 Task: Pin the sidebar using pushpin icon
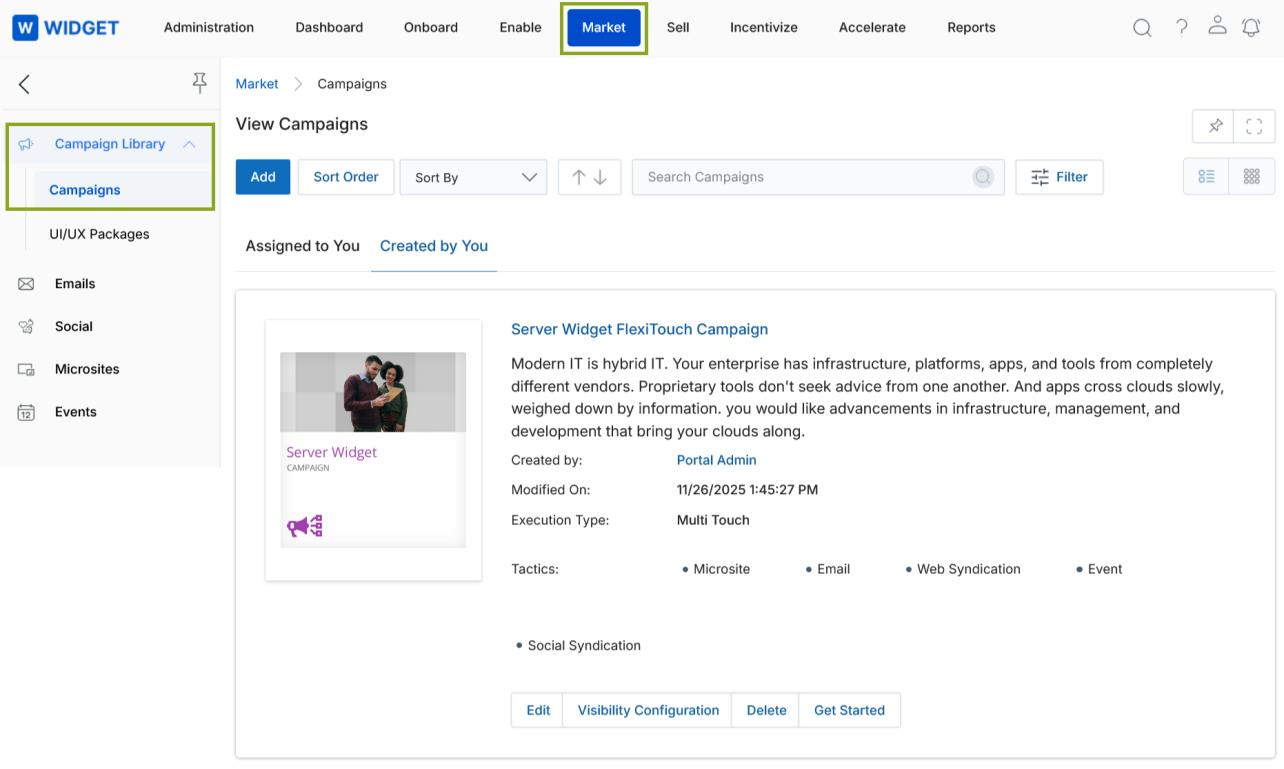pyautogui.click(x=199, y=83)
